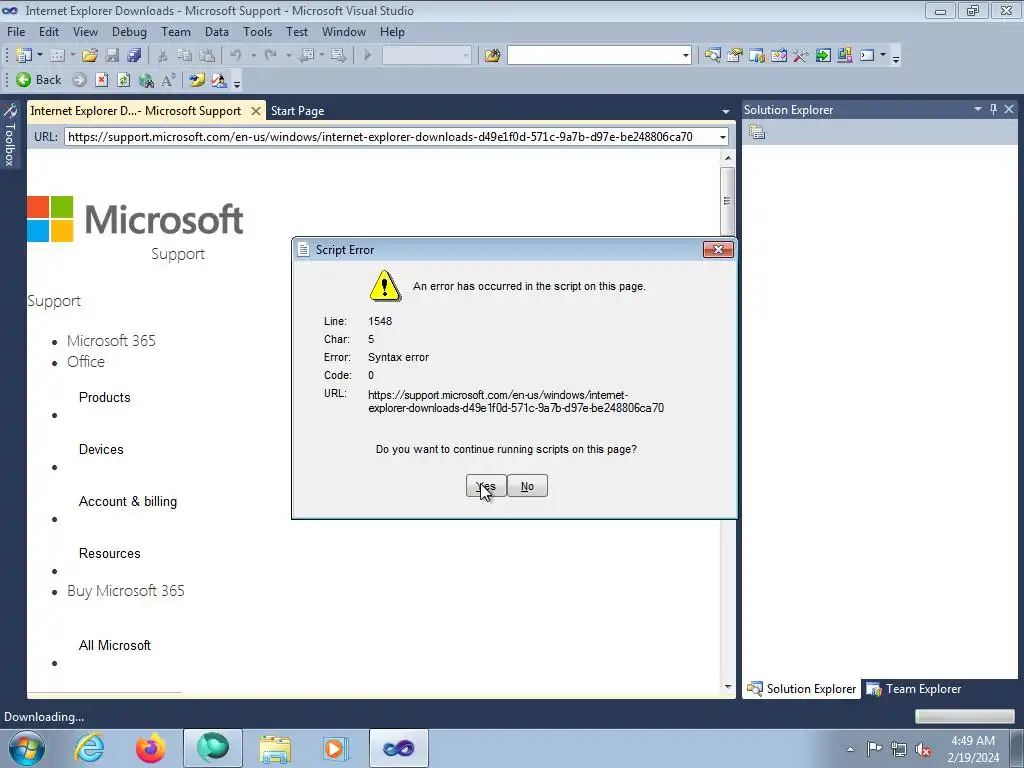Switch to the Team Explorer tab
The height and width of the screenshot is (768, 1024).
coord(913,689)
